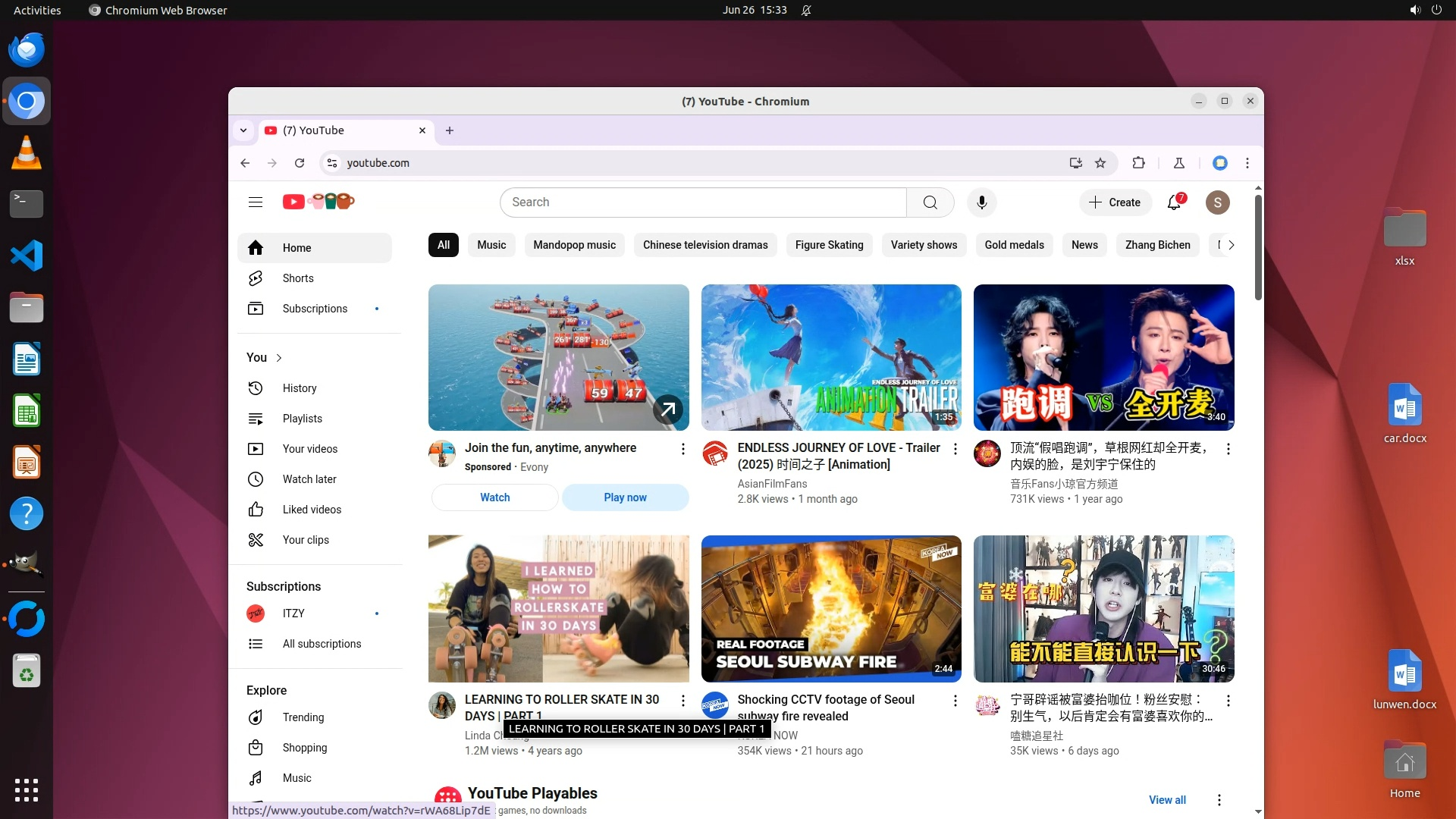Click the YouTube search input field

pyautogui.click(x=703, y=202)
